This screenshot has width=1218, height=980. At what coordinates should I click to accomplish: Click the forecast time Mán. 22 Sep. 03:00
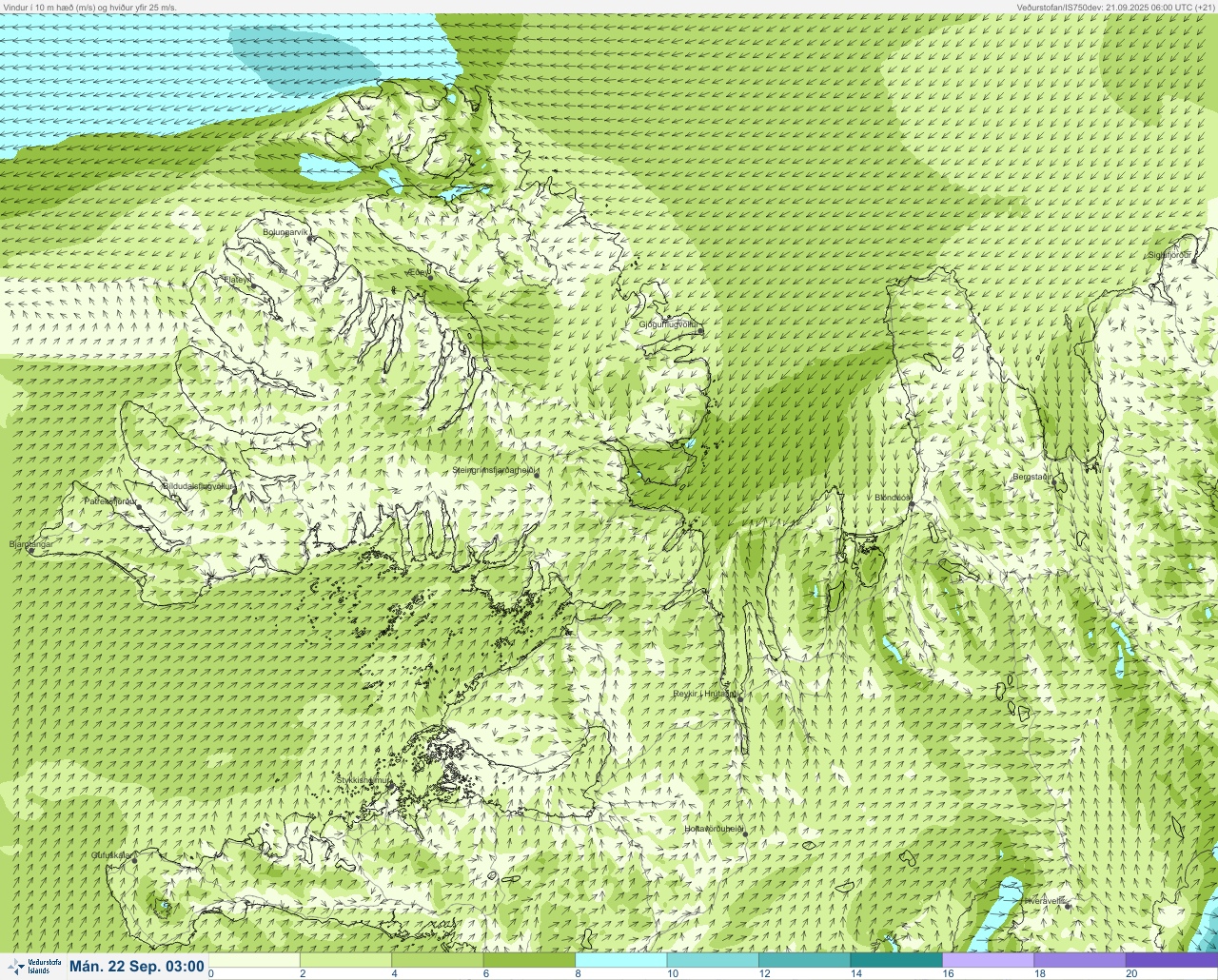pos(137,966)
